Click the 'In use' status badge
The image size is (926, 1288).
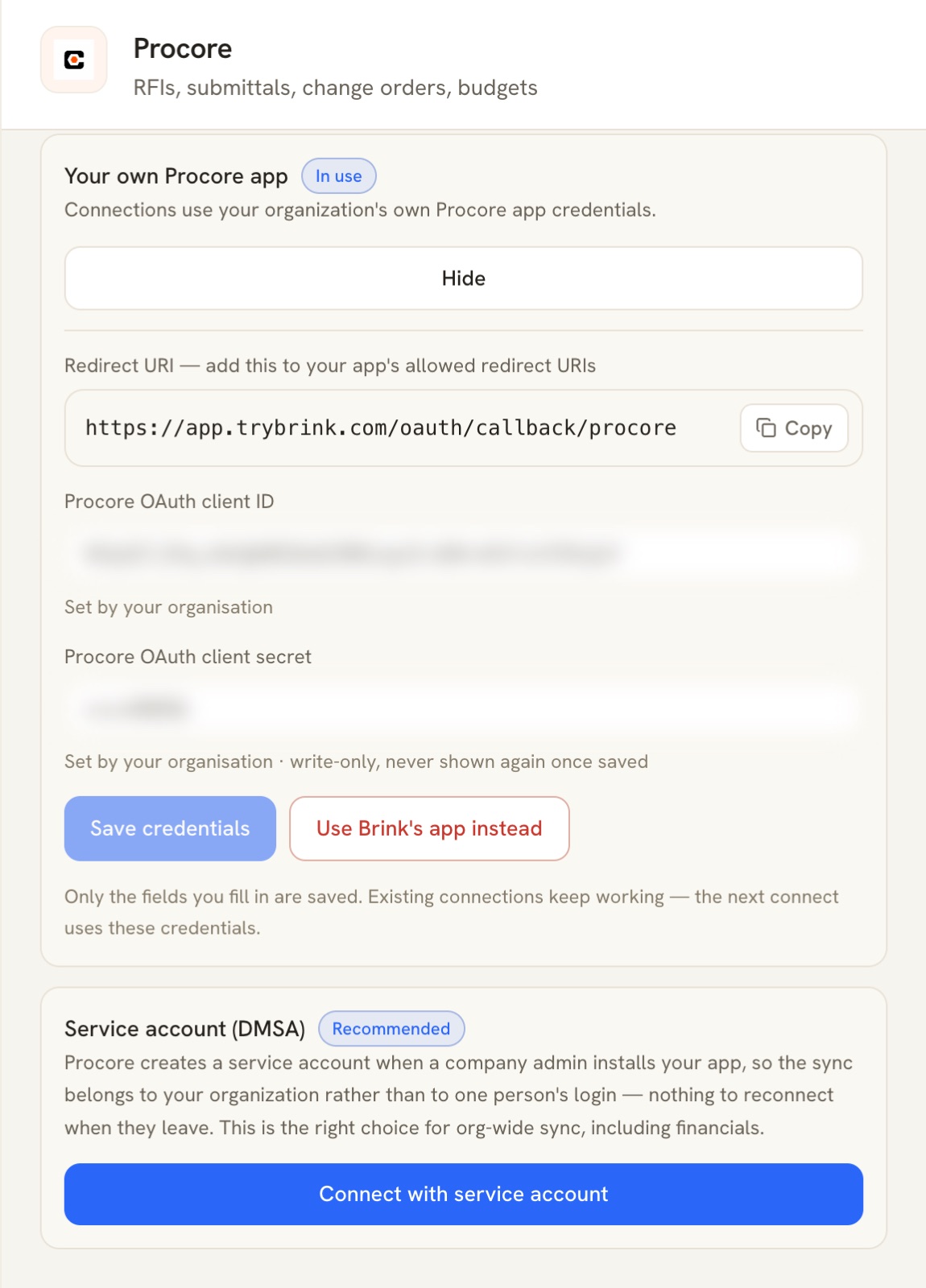338,176
